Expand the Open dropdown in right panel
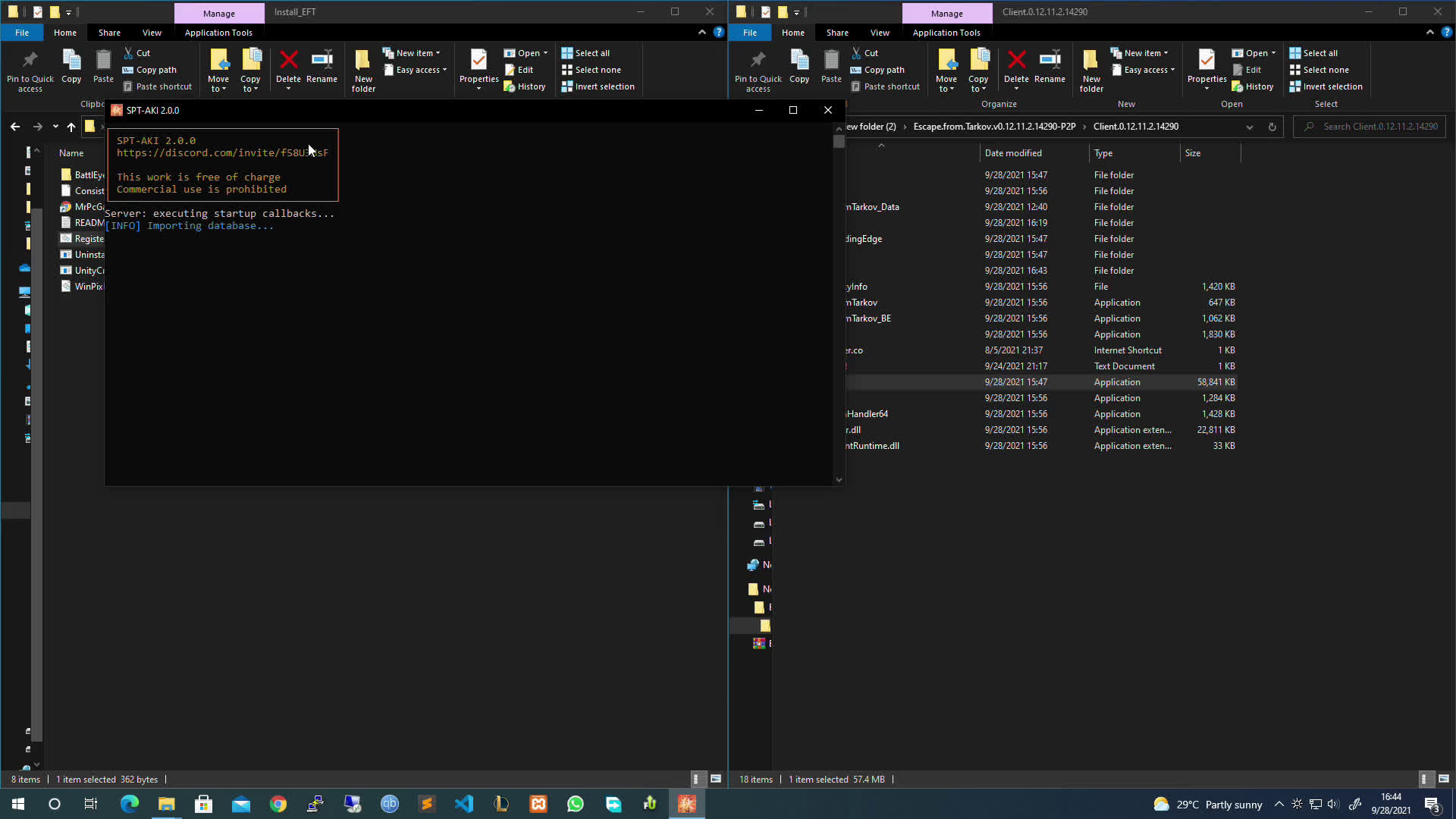The height and width of the screenshot is (819, 1456). coord(1272,52)
